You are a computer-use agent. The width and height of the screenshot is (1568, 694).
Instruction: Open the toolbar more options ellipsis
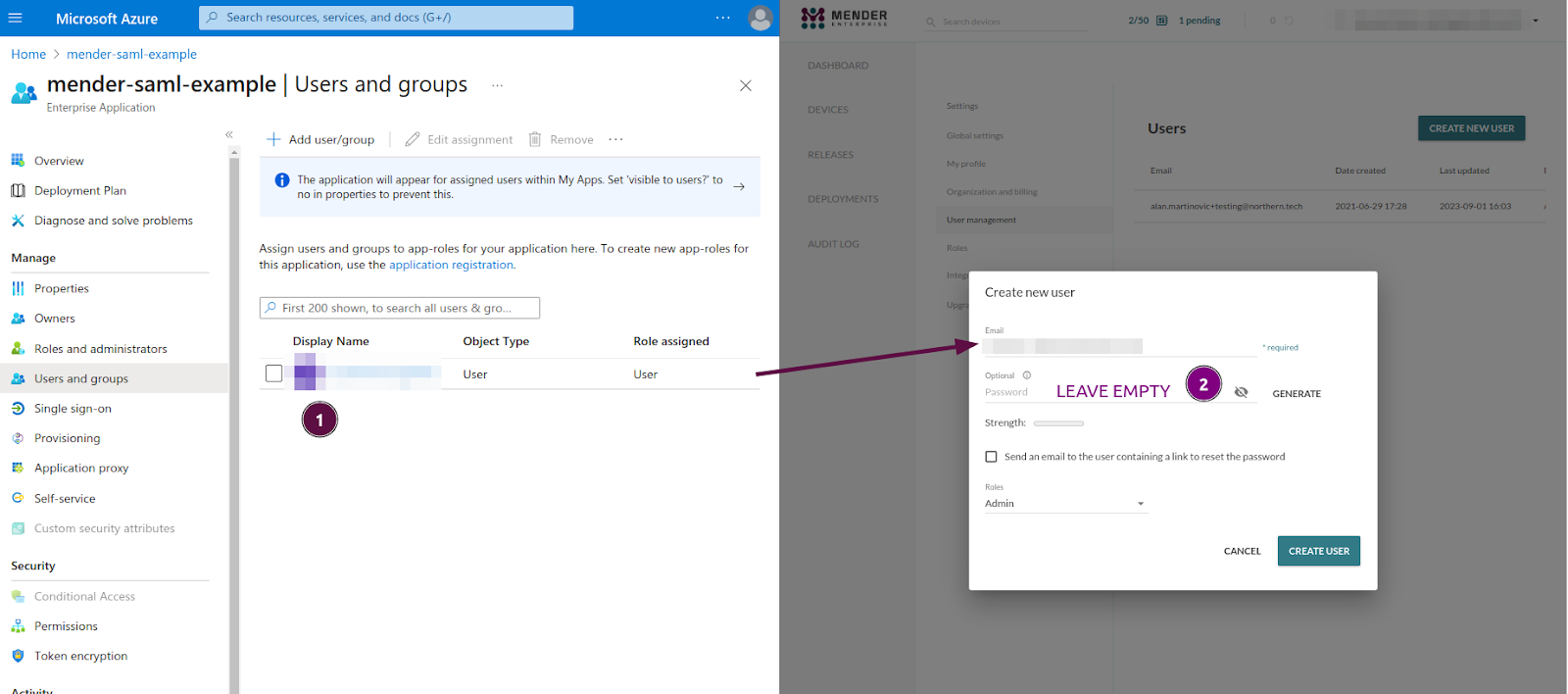(615, 139)
